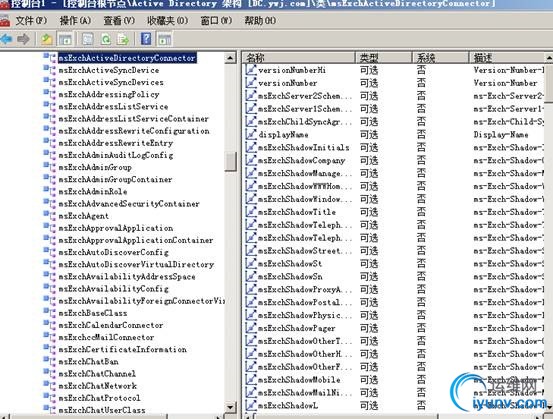Viewport: 553px width, 419px height.
Task: Click the attribute icon beside msExchShadowMobile
Action: (251, 379)
